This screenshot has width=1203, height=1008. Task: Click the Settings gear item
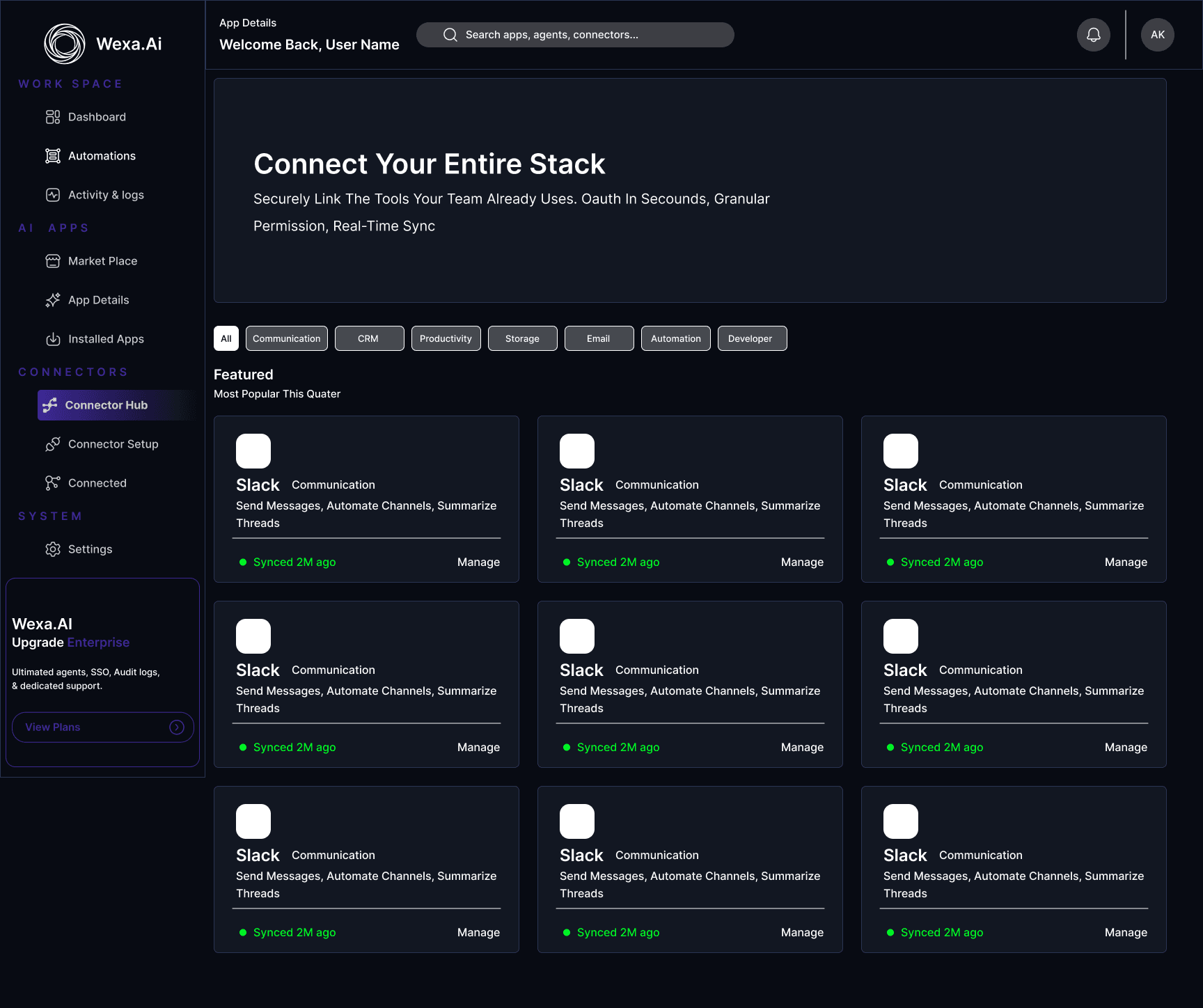(x=79, y=549)
